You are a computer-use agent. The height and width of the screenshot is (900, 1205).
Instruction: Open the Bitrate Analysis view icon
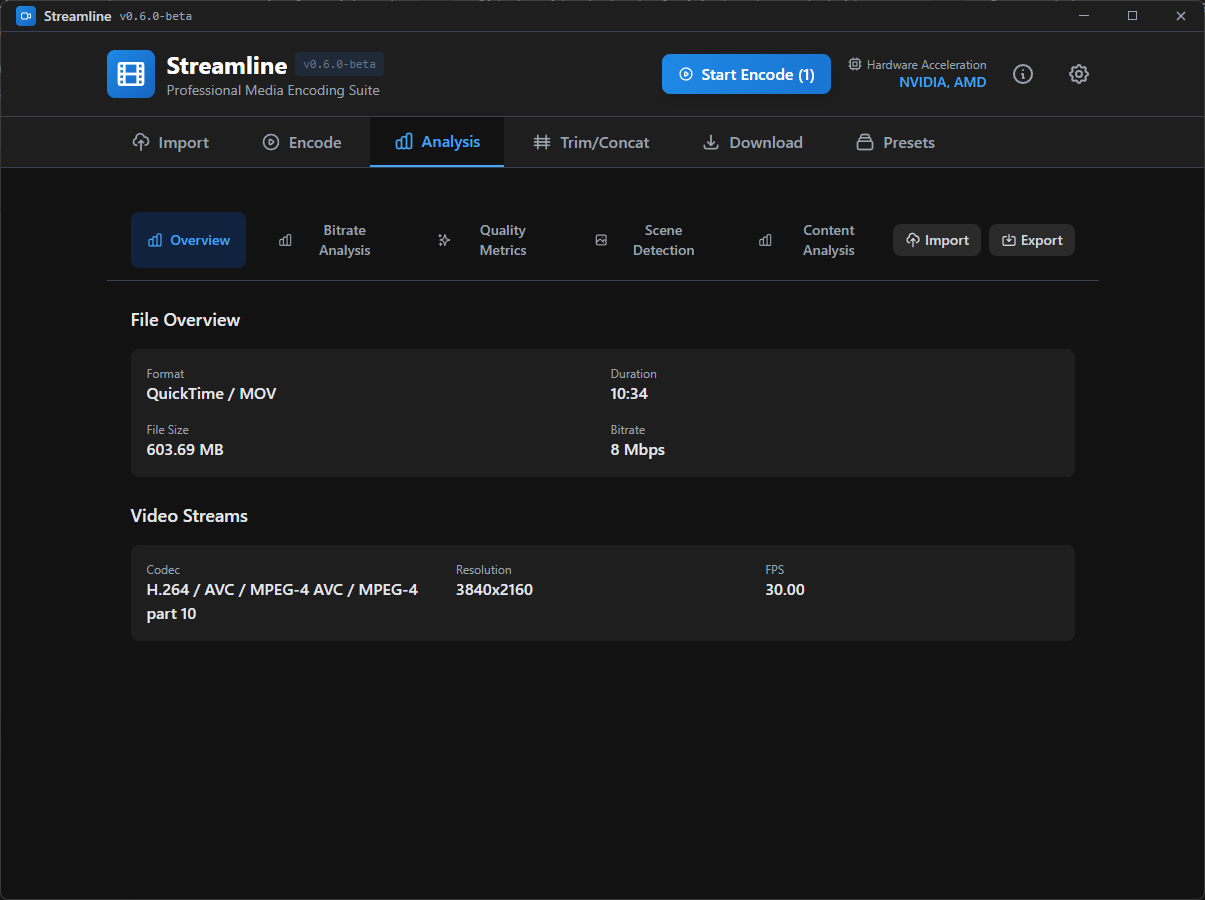[x=285, y=240]
